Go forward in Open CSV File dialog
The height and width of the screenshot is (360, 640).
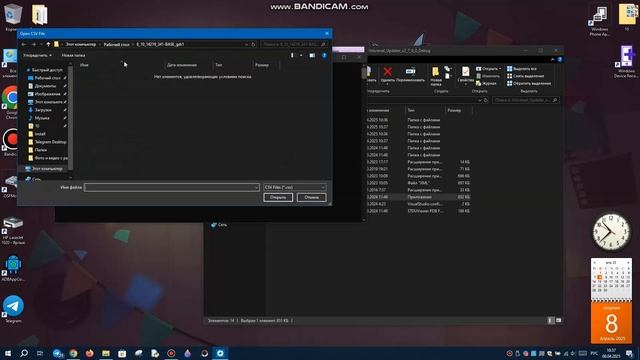(x=33, y=44)
